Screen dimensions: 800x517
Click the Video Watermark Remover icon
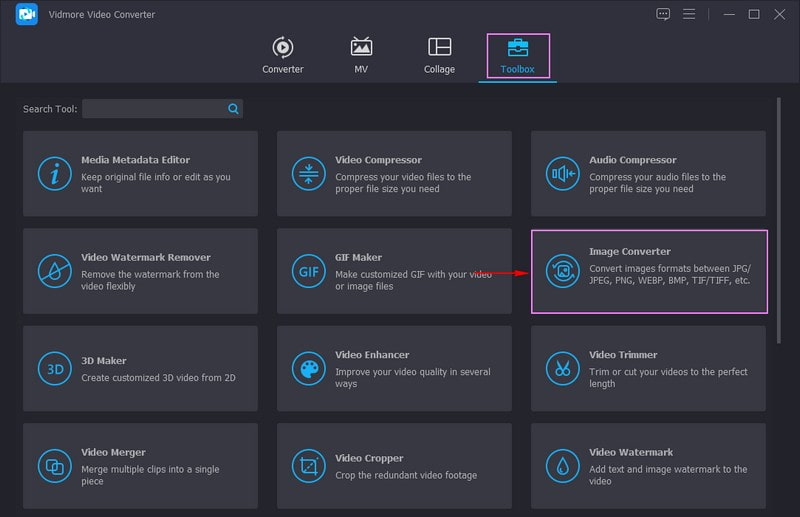pos(54,271)
